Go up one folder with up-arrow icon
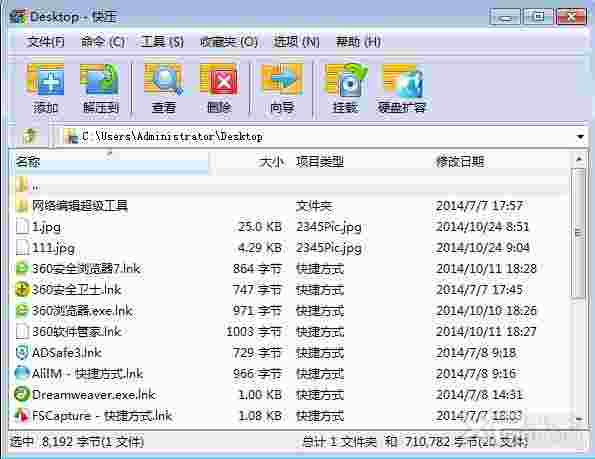Screen dimensions: 595x459 (30, 136)
